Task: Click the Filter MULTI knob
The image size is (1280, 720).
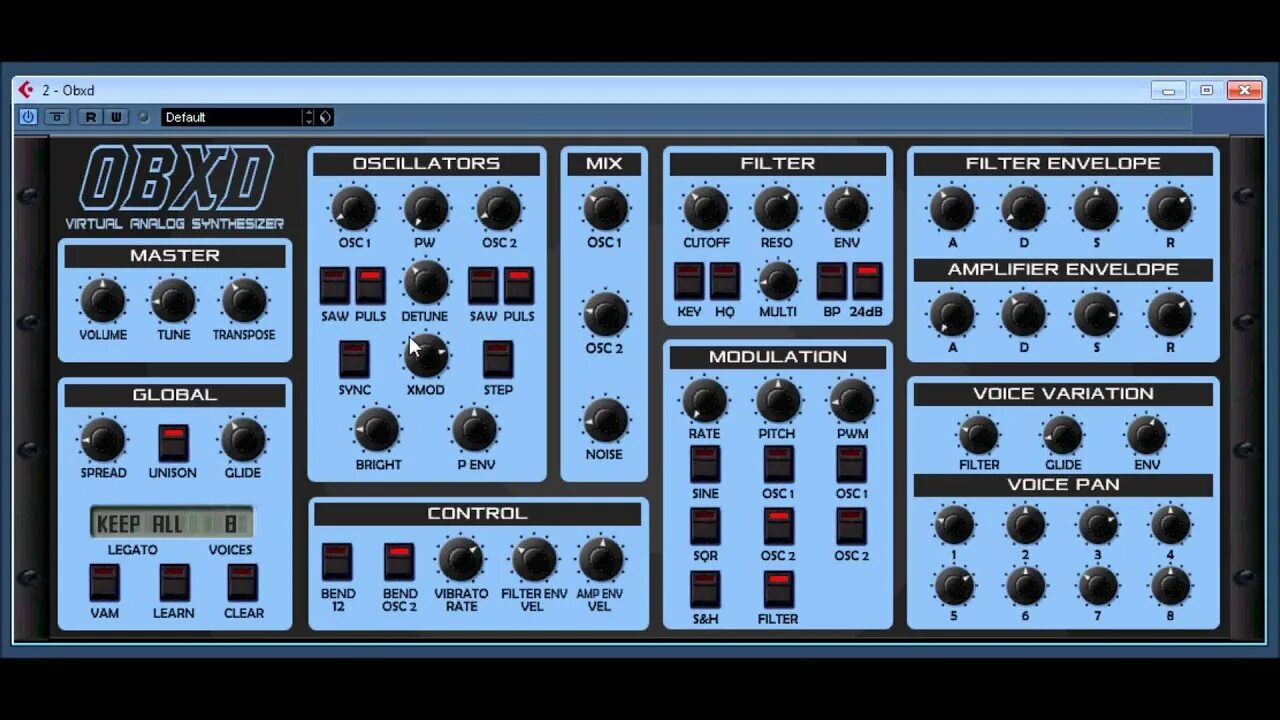Action: coord(778,281)
